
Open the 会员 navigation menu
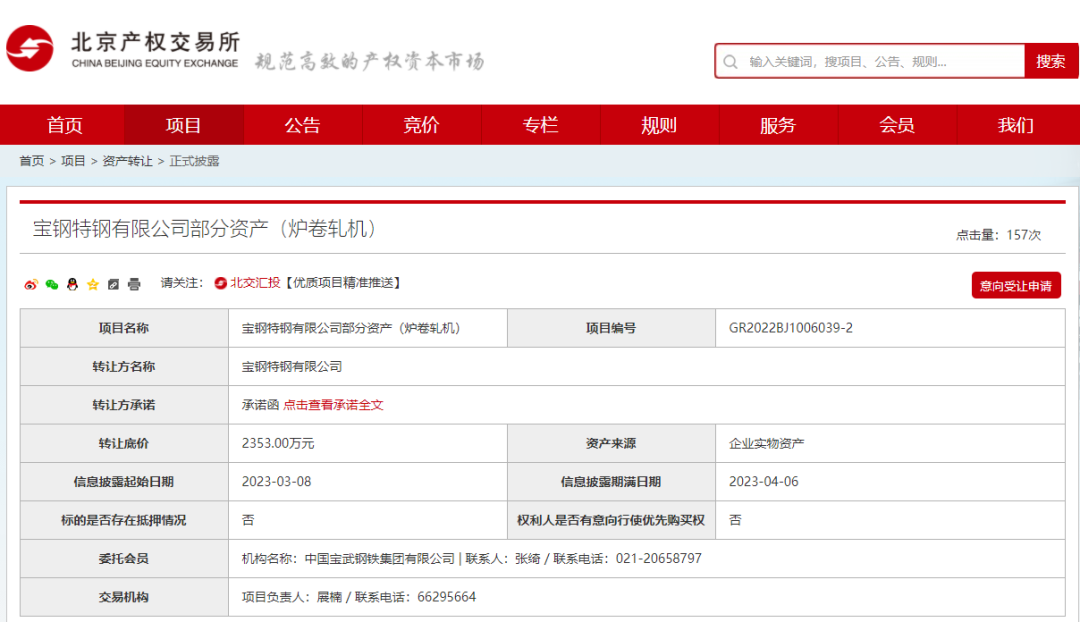(897, 125)
